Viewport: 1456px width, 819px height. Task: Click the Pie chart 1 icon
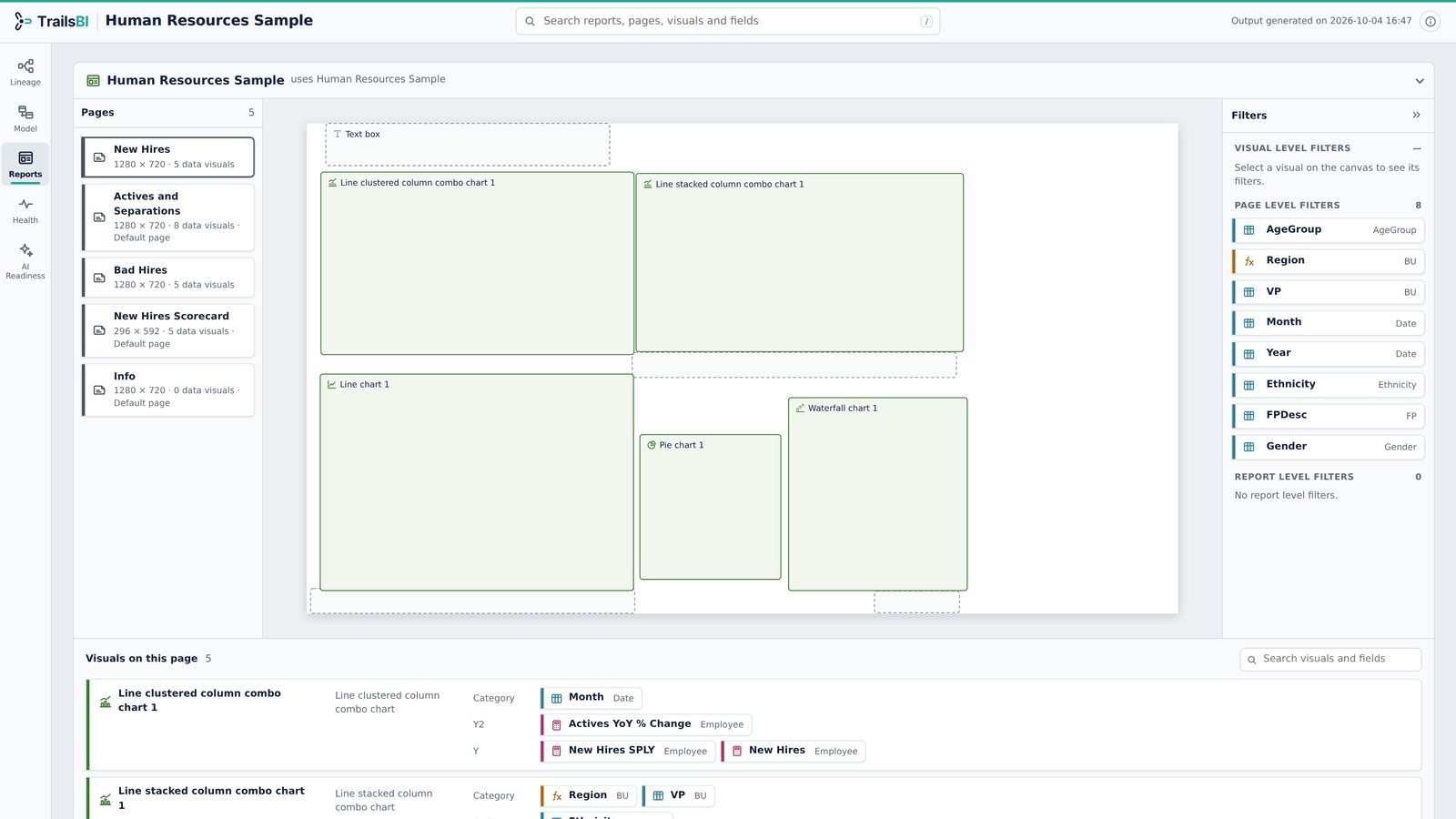tap(652, 445)
